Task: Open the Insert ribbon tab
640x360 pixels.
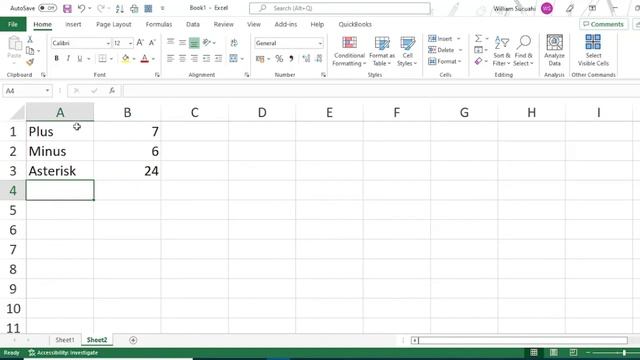Action: [x=73, y=24]
